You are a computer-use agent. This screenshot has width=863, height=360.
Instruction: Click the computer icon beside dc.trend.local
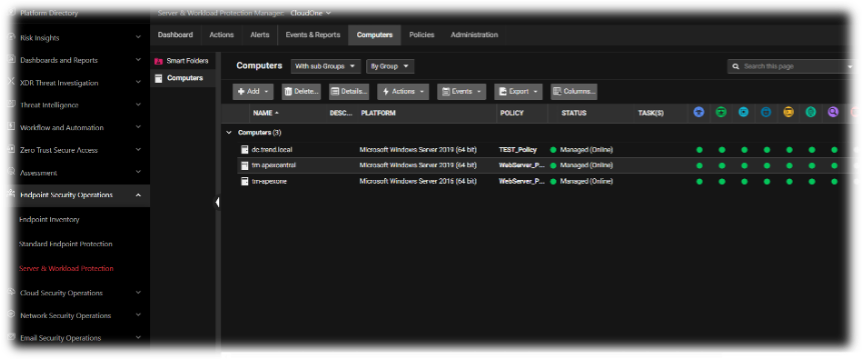(x=245, y=149)
